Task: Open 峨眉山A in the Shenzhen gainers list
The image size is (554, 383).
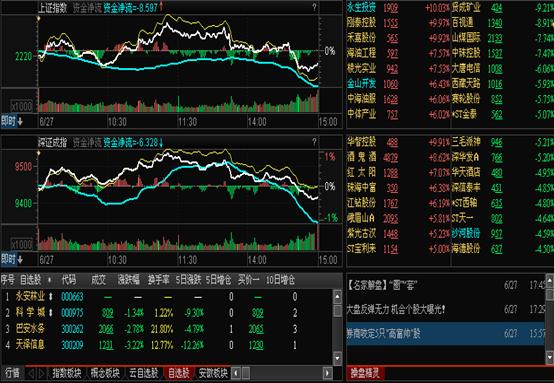Action: point(361,218)
